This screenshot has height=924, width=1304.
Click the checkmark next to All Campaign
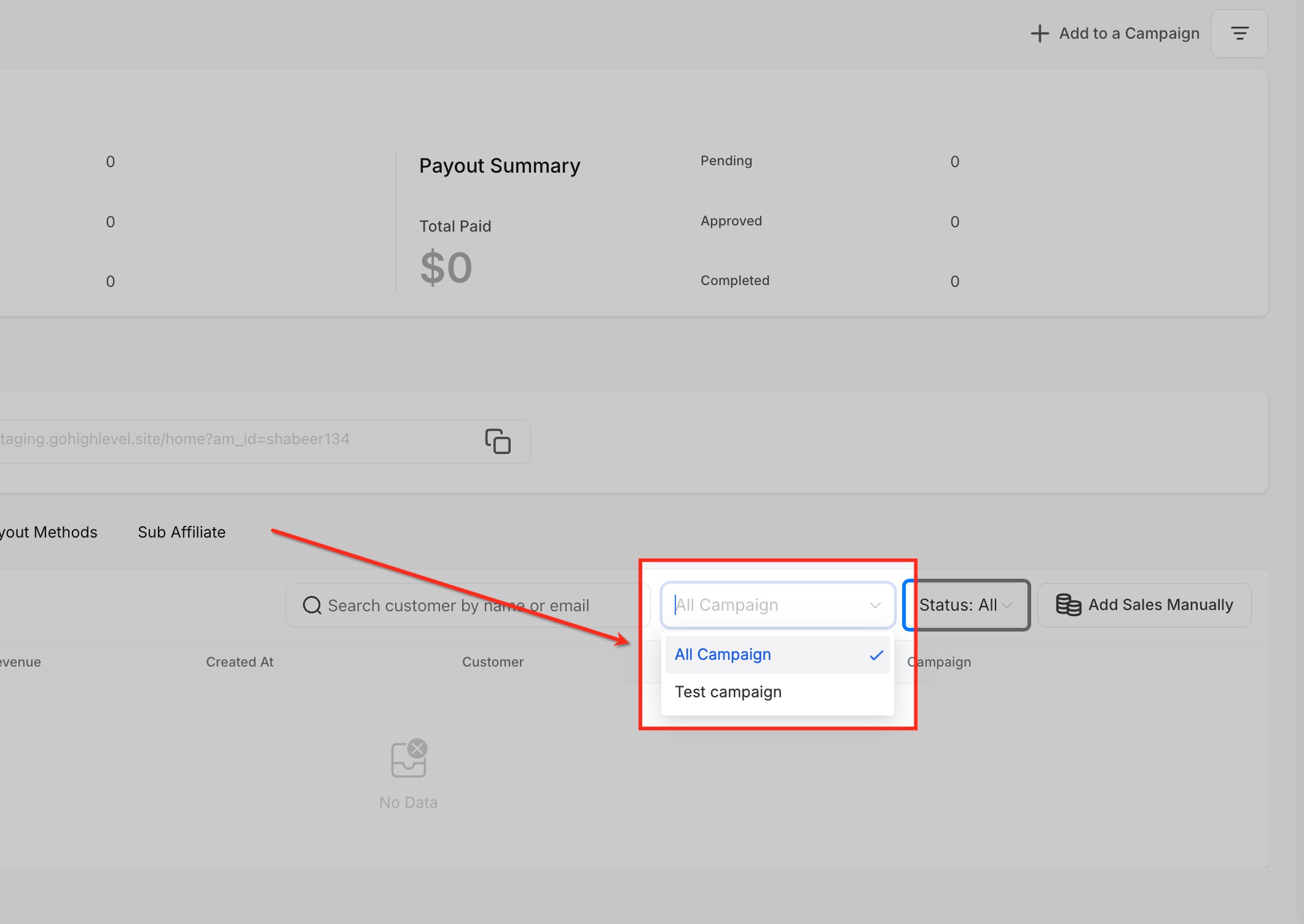pos(876,655)
